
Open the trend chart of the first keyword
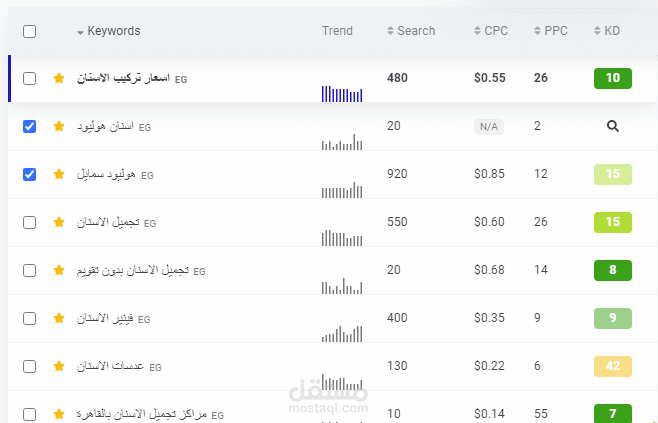tap(341, 92)
